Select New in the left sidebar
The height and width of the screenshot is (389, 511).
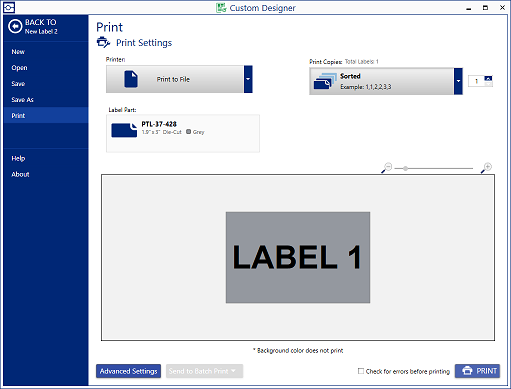[46, 52]
